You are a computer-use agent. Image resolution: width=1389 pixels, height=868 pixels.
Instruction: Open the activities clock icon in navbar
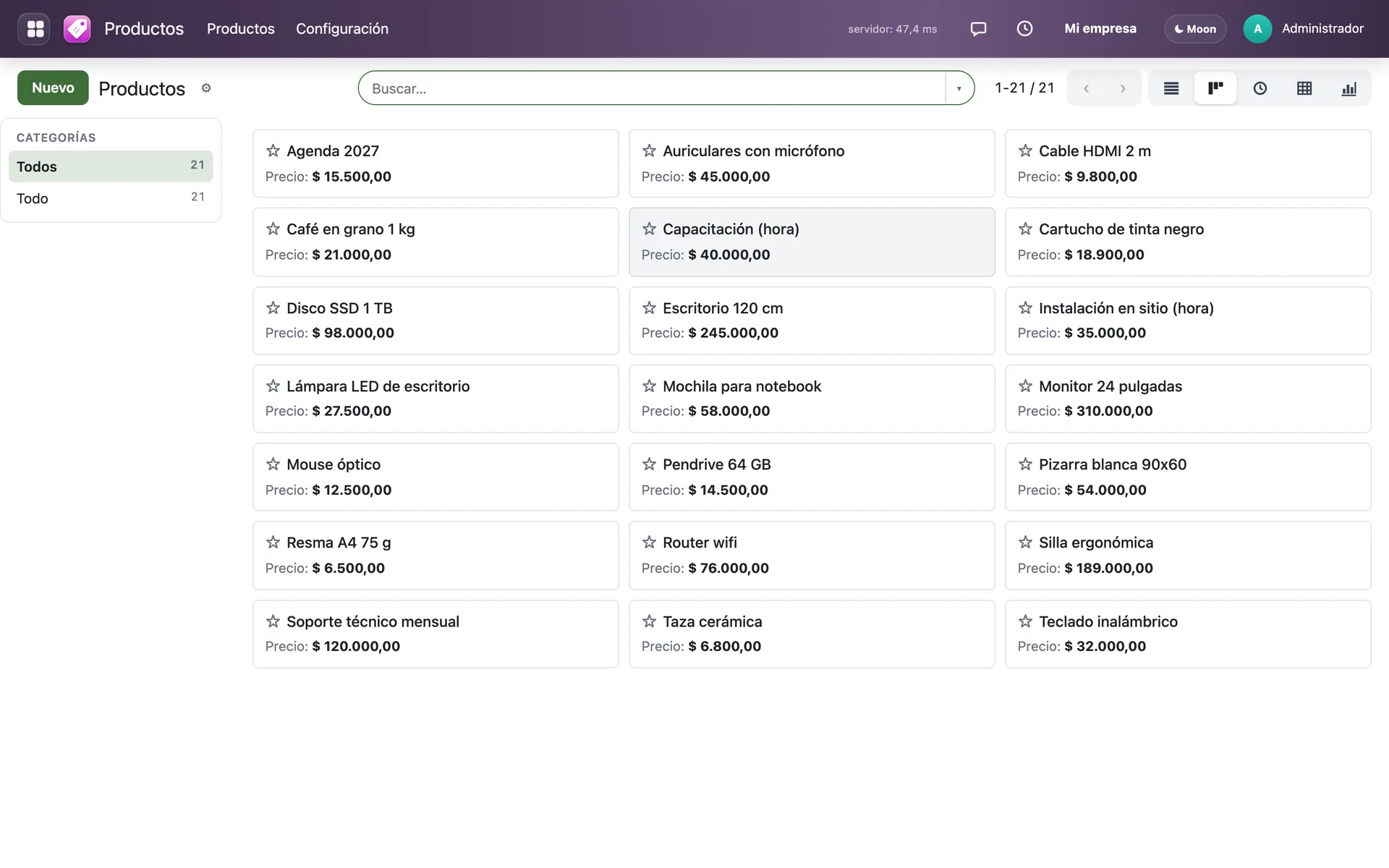tap(1024, 29)
